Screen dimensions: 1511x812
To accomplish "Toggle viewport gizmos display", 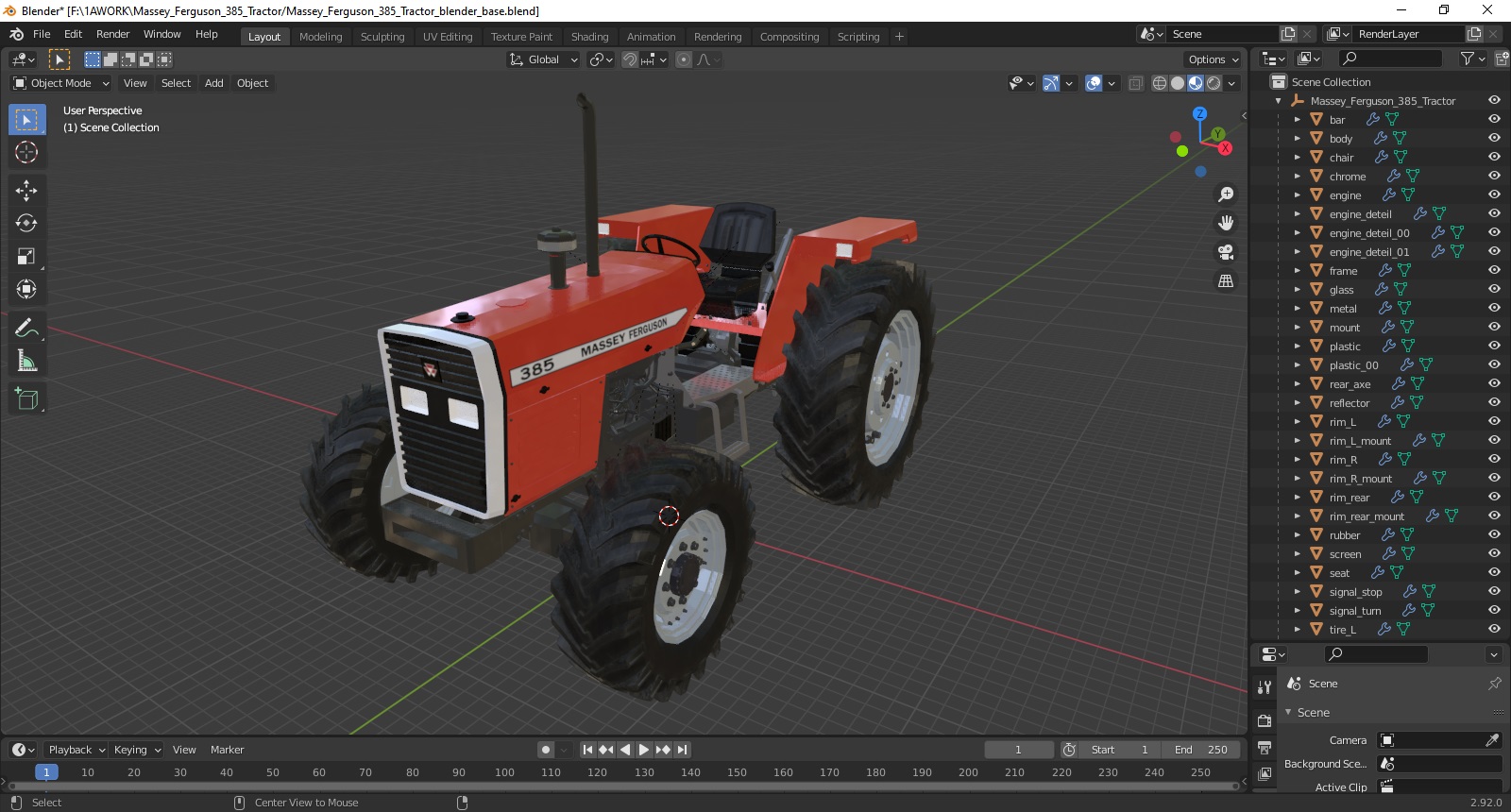I will click(1051, 83).
